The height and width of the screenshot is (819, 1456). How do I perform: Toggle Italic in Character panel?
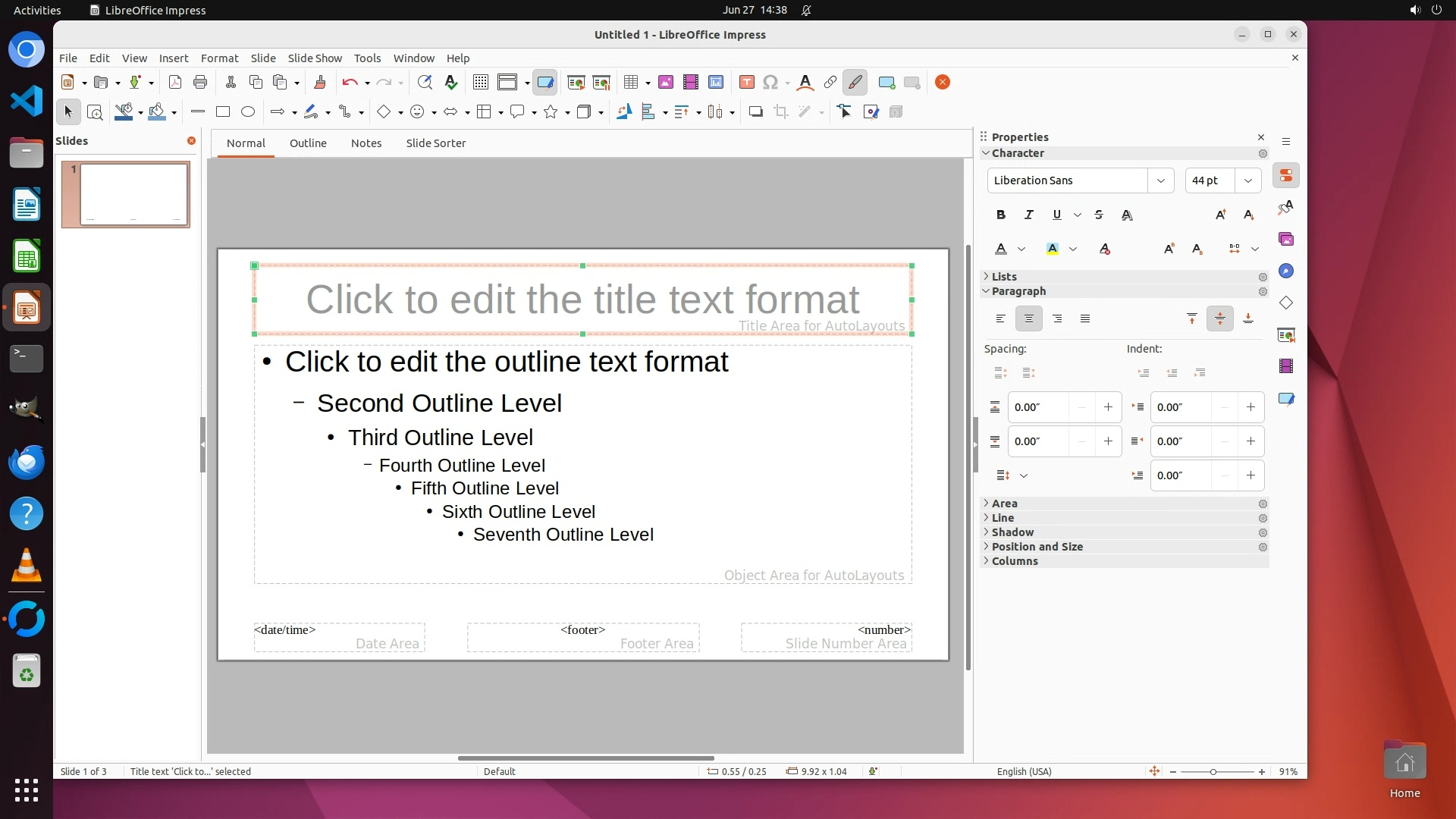tap(1029, 215)
